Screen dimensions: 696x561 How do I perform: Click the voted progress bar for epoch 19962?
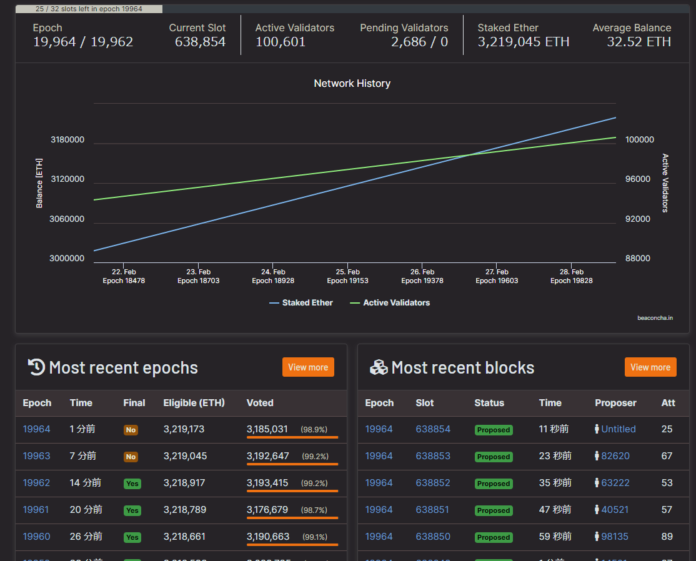click(x=292, y=491)
